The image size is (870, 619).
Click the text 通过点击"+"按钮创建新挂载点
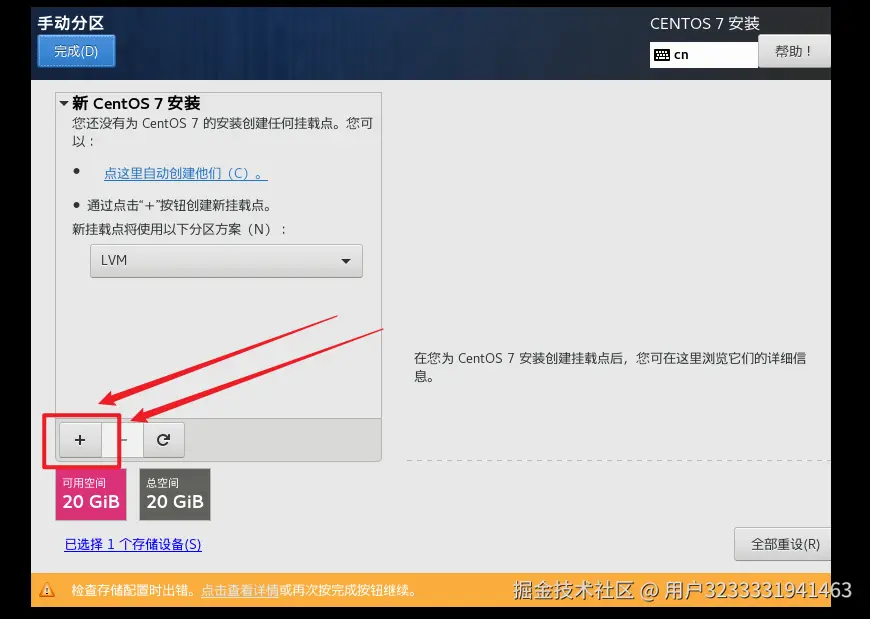click(x=179, y=205)
